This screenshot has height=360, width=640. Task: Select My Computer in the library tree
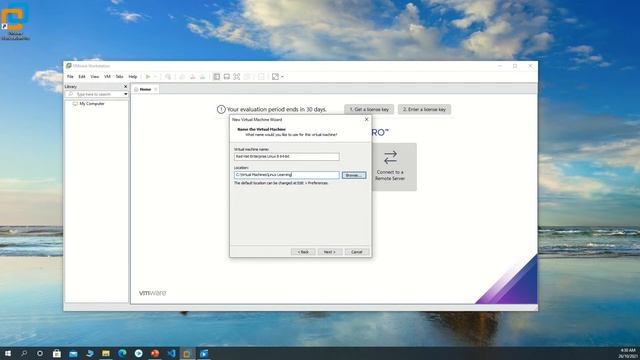coord(91,104)
